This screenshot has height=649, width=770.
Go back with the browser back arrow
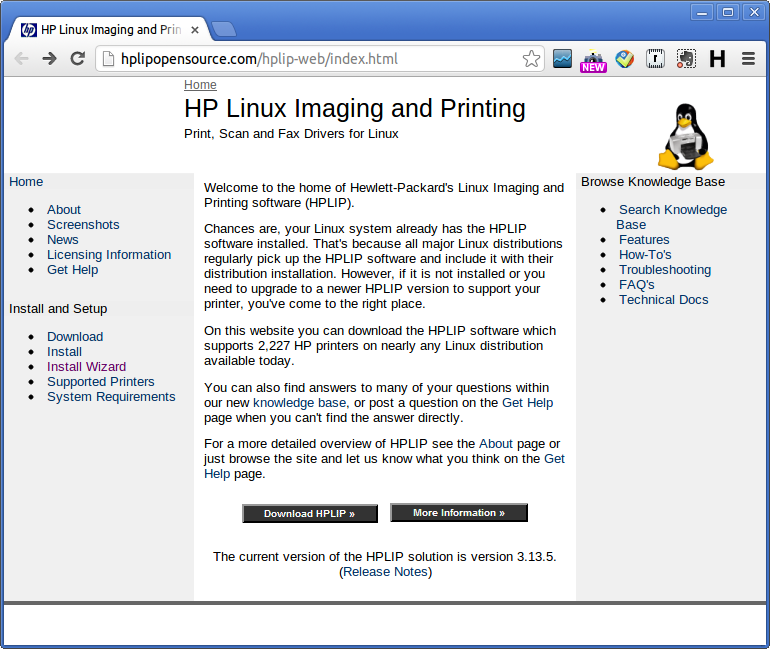click(22, 59)
